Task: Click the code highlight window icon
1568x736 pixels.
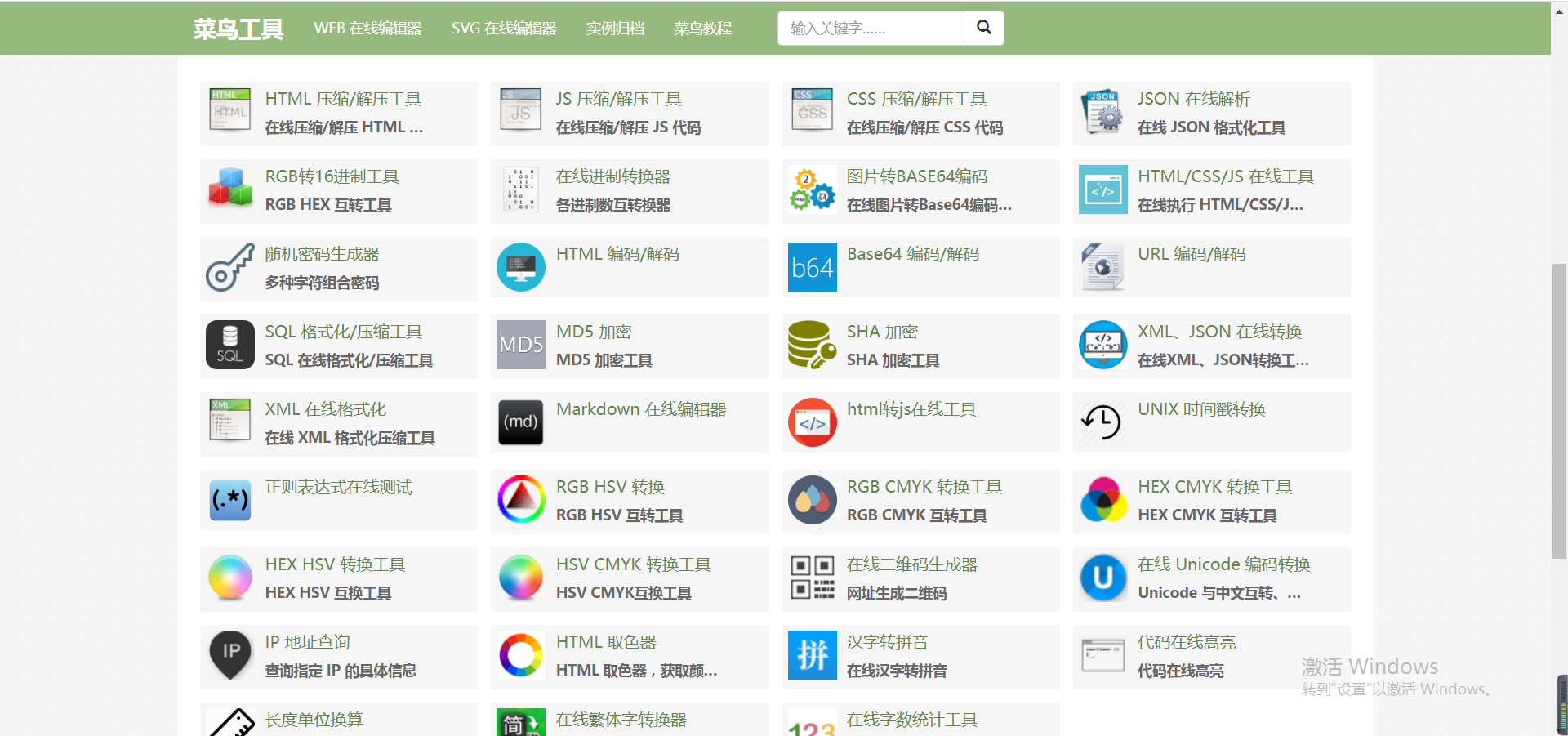Action: (1103, 655)
